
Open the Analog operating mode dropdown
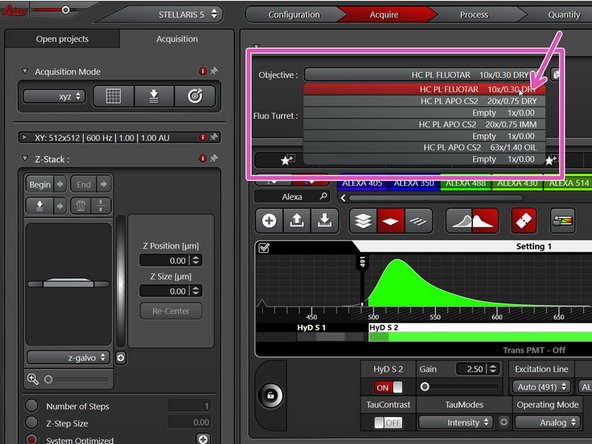pyautogui.click(x=547, y=422)
